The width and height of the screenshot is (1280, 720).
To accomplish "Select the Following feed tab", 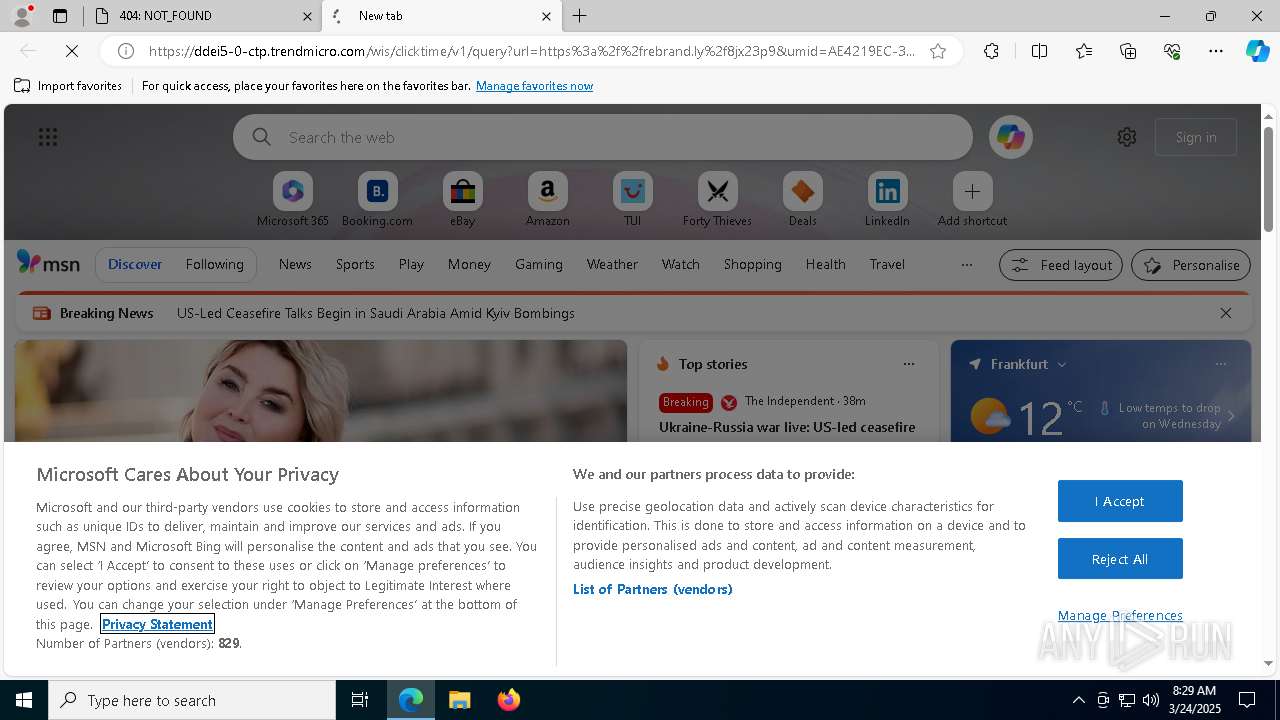I will (214, 264).
